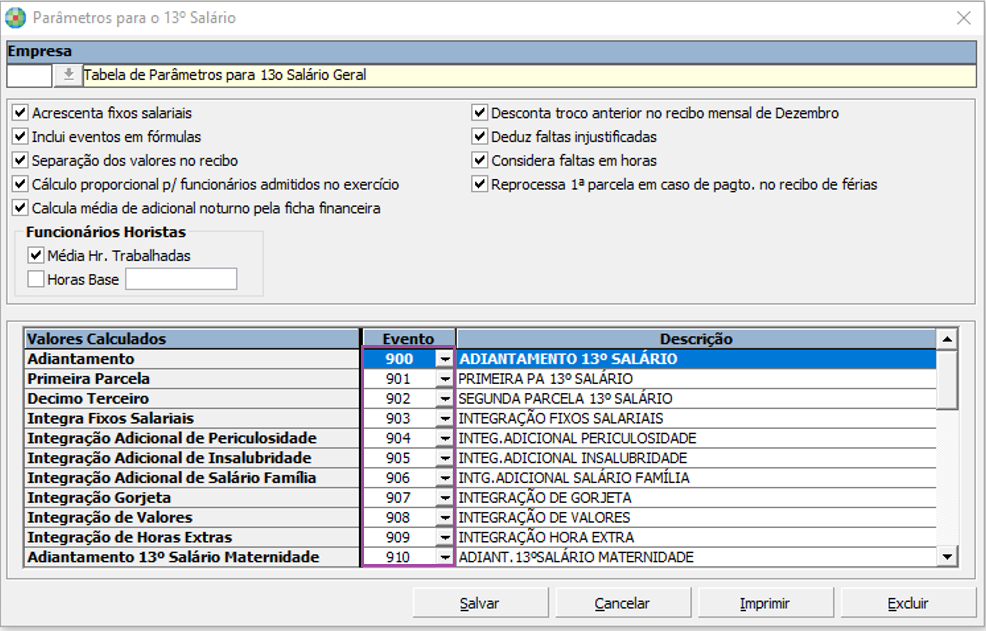
Task: Select INTEGRAÇÃO FIXOS SALARIAIS description cell
Action: point(696,418)
